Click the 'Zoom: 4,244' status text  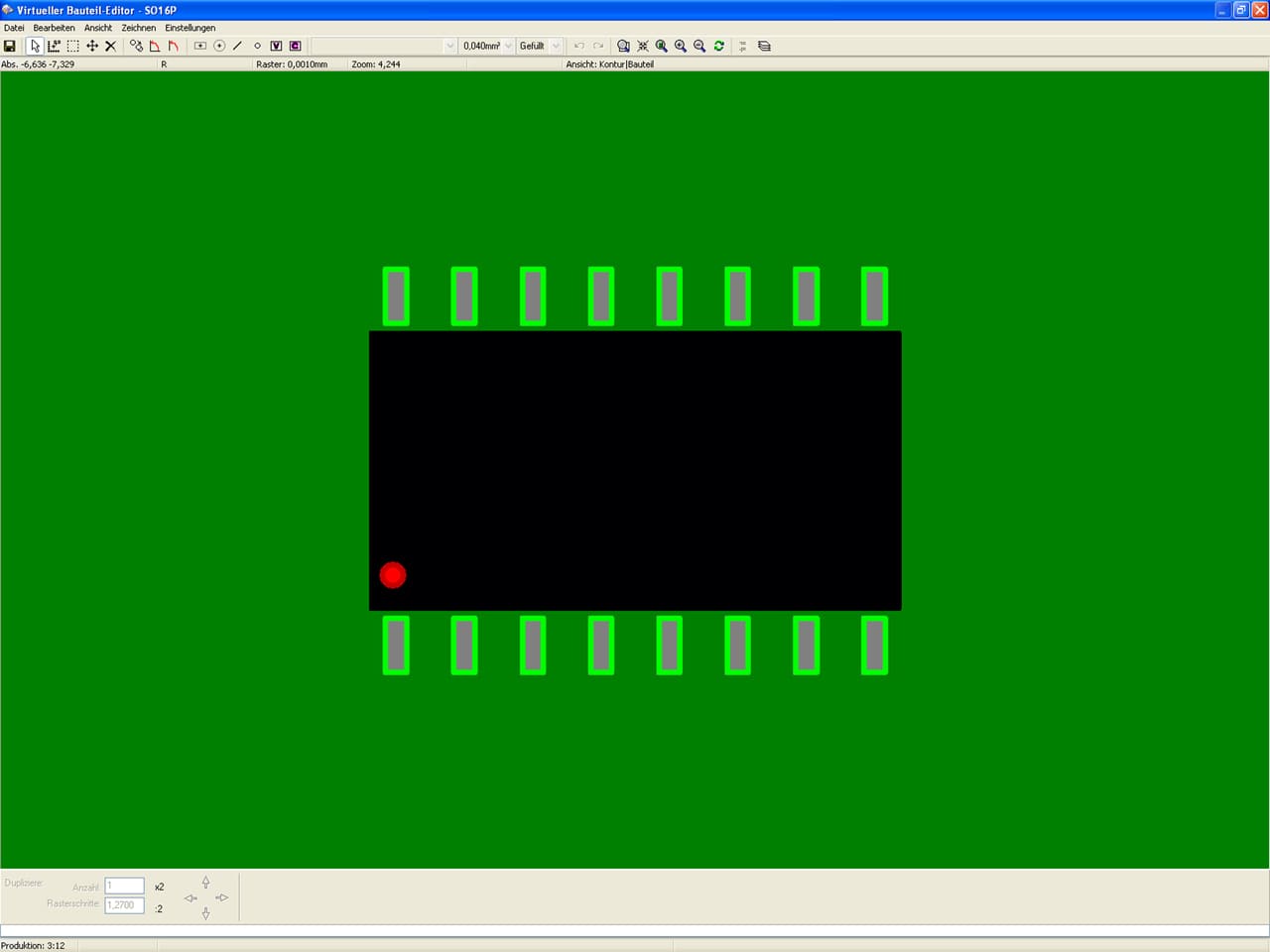click(x=376, y=64)
